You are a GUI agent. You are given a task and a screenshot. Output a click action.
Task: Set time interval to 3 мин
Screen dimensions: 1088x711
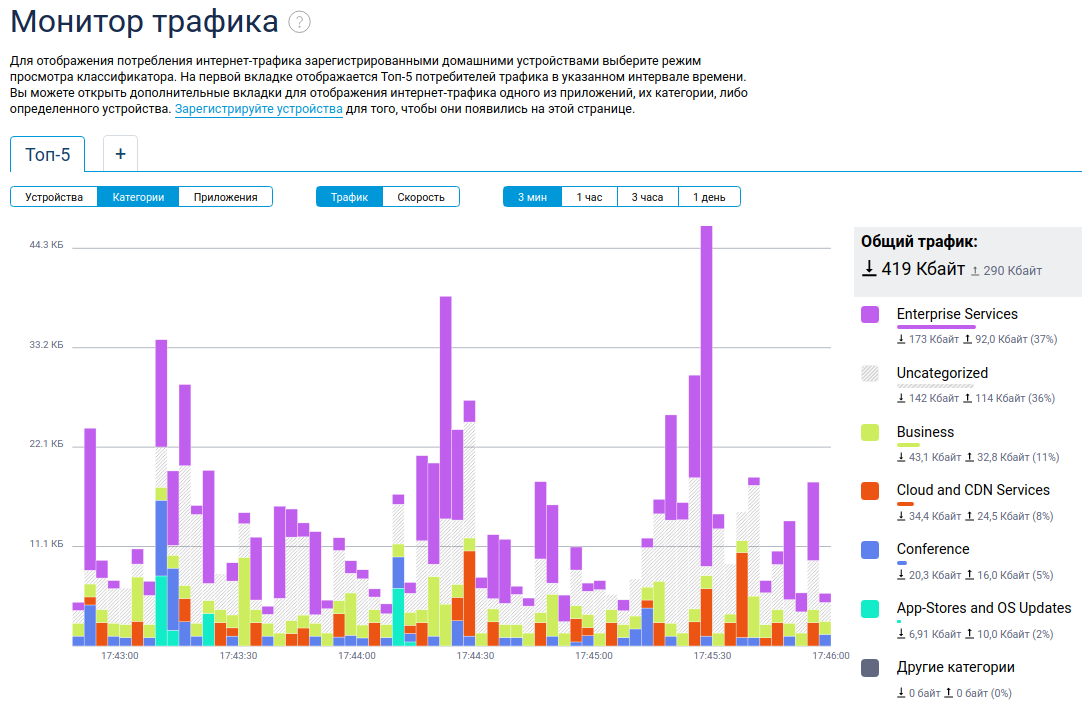[532, 197]
